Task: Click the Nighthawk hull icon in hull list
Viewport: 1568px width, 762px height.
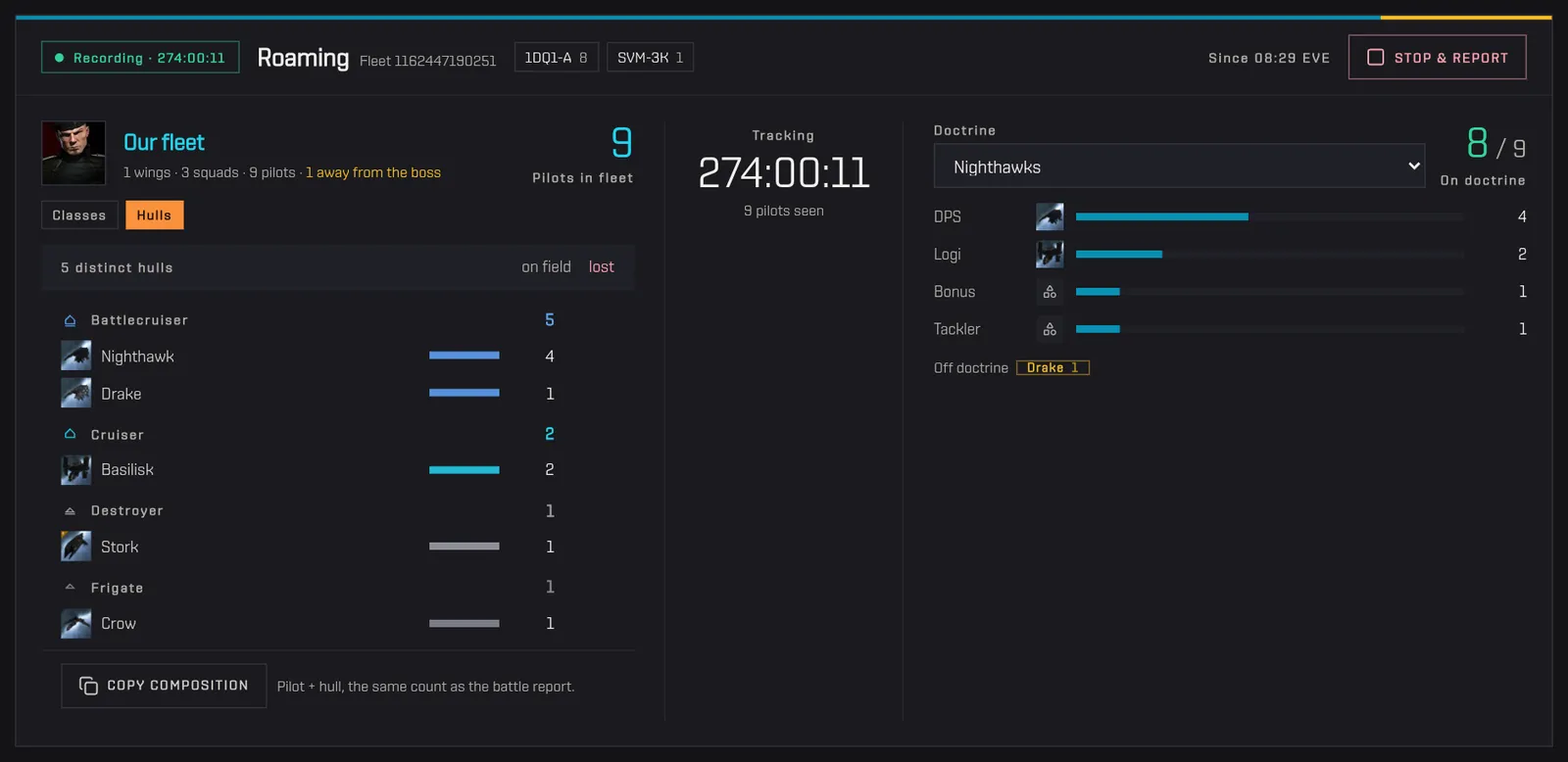Action: (x=76, y=356)
